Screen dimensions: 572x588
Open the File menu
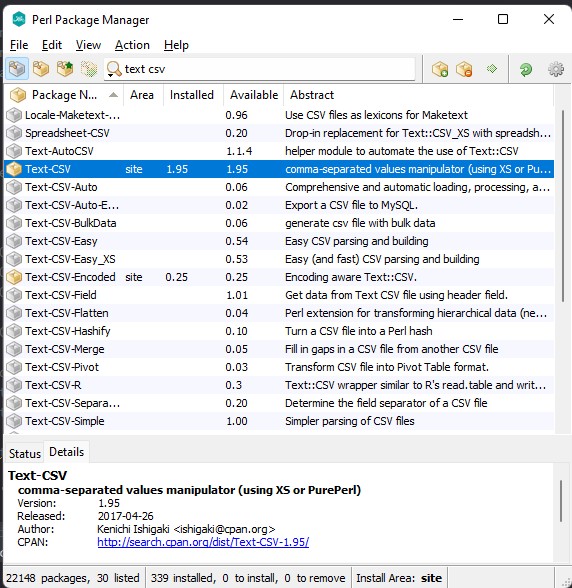[19, 45]
